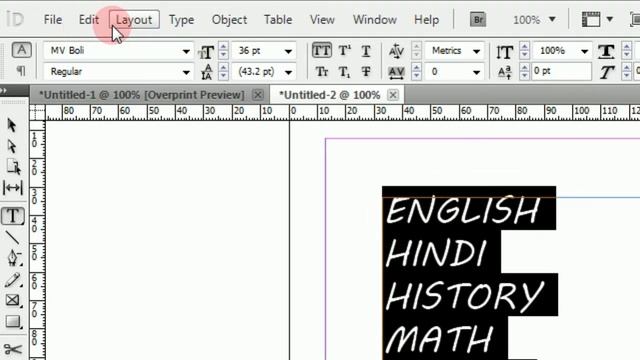Close the Untitled-2 document tab
This screenshot has height=360, width=640.
click(393, 95)
